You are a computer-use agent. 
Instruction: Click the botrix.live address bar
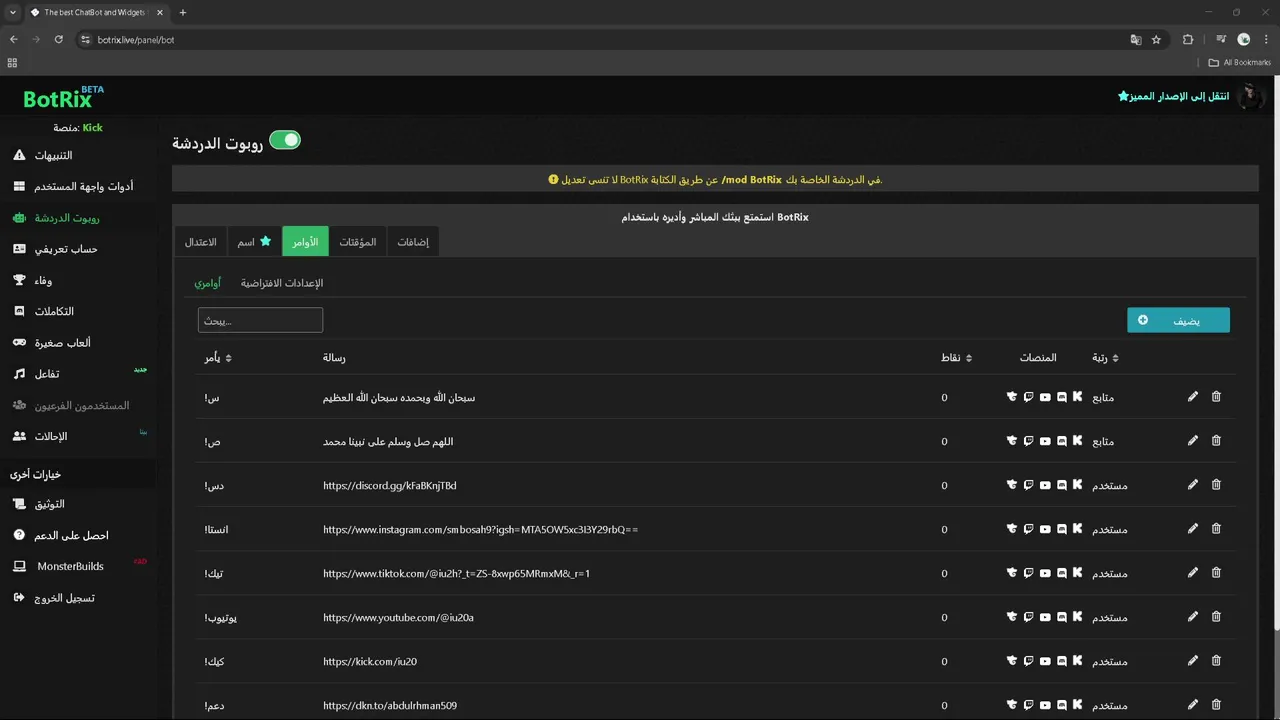tap(600, 40)
